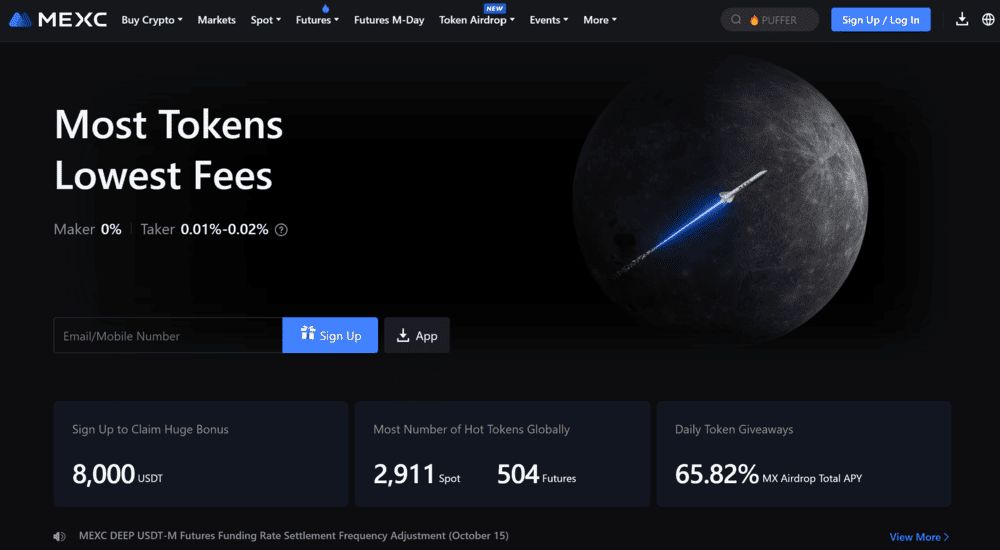Click the MEXC logo
The width and height of the screenshot is (1000, 550).
58,20
